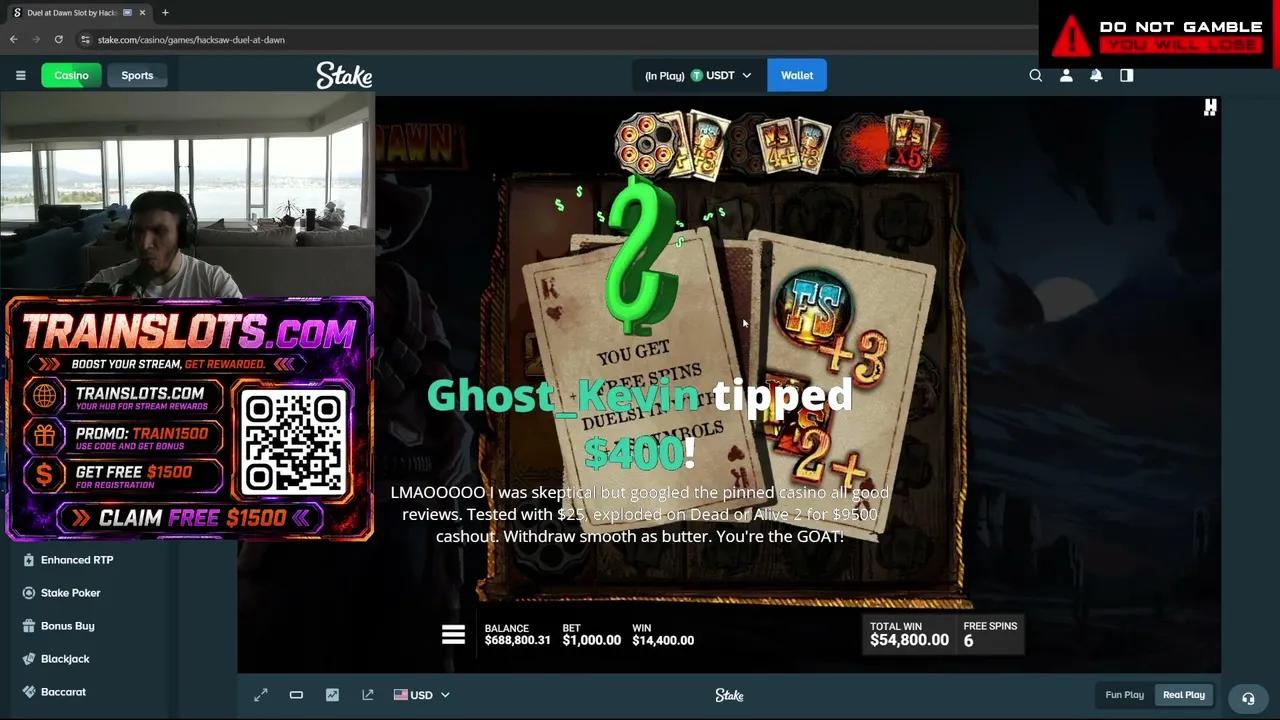Open the game hamburger menu
This screenshot has height=720, width=1280.
coord(453,634)
